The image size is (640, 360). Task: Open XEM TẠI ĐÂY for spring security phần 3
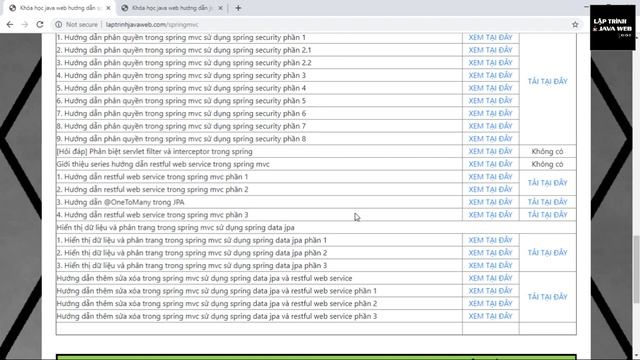[490, 75]
